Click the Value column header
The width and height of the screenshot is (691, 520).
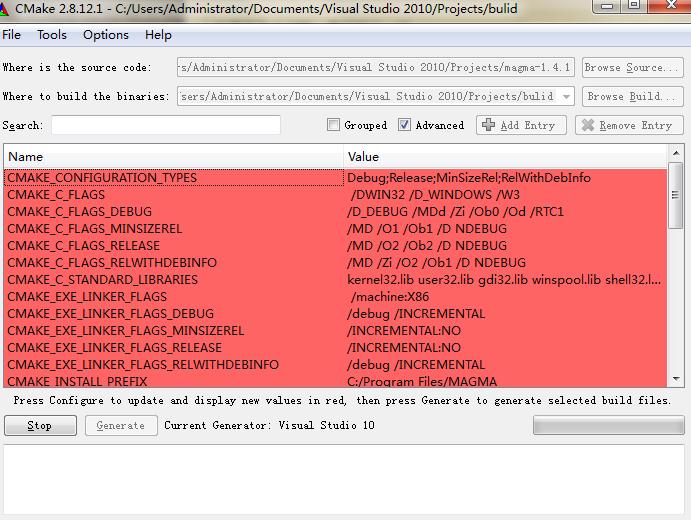tap(505, 156)
